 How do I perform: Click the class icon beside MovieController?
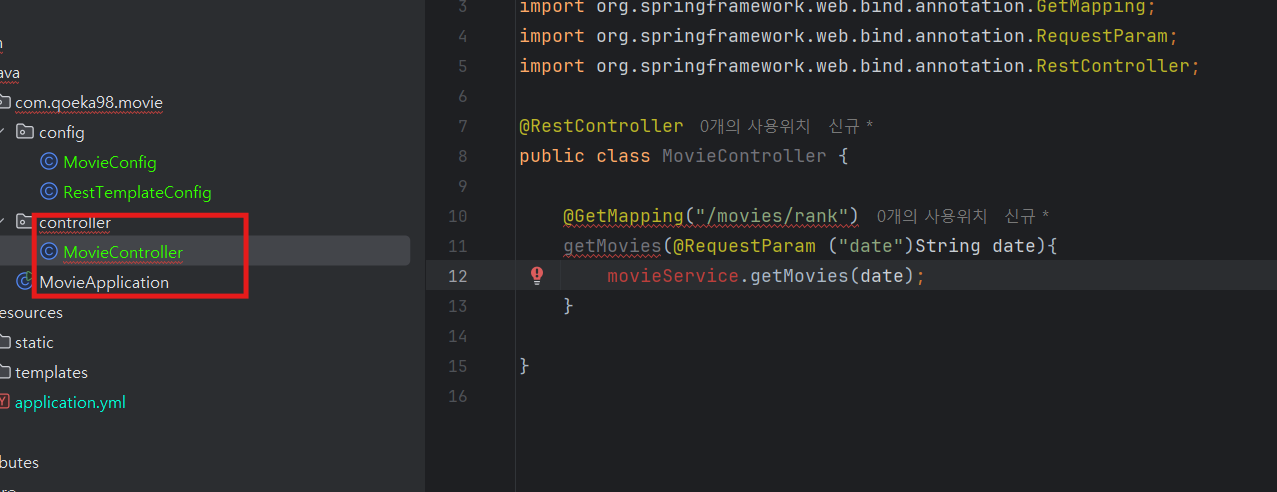(x=48, y=252)
